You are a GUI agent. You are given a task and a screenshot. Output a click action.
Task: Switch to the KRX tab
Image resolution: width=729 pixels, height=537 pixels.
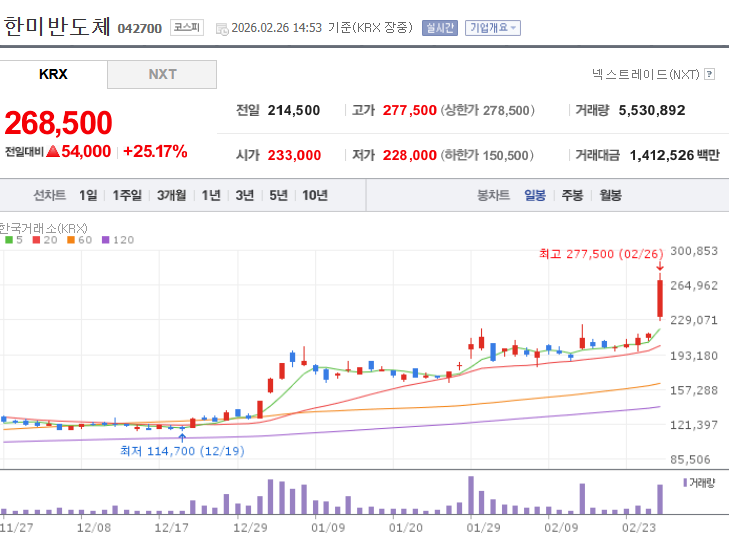point(53,74)
